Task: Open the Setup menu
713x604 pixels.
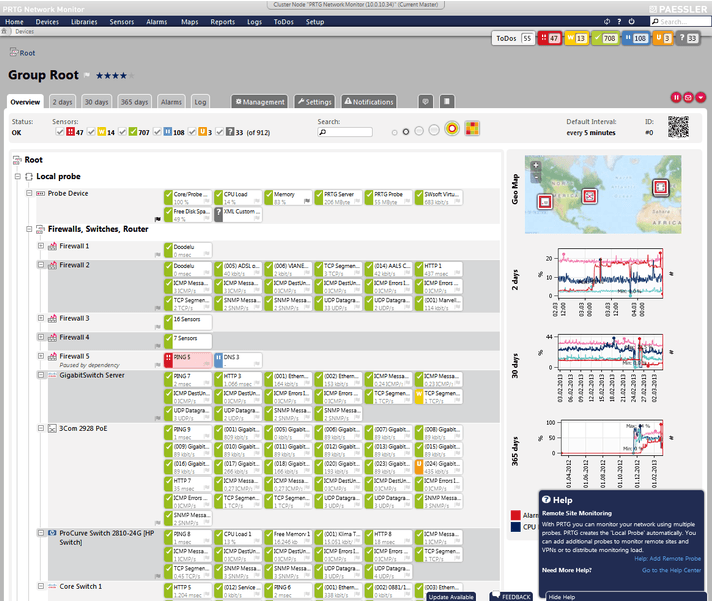Action: 315,22
